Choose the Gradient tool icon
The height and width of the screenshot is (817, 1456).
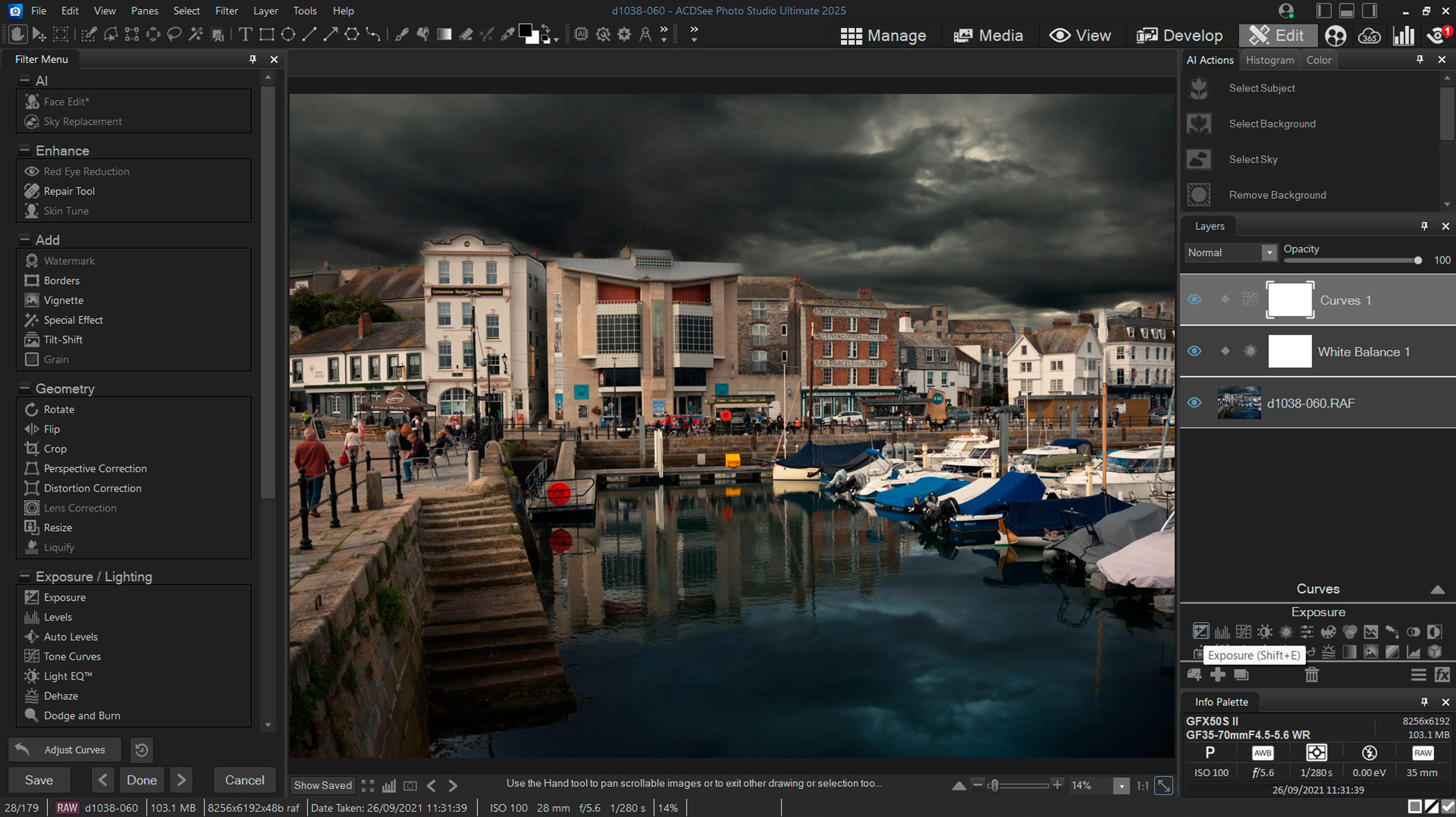pyautogui.click(x=444, y=35)
